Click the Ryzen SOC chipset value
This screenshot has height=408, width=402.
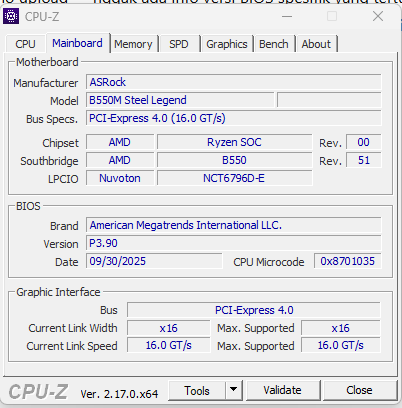click(x=235, y=142)
